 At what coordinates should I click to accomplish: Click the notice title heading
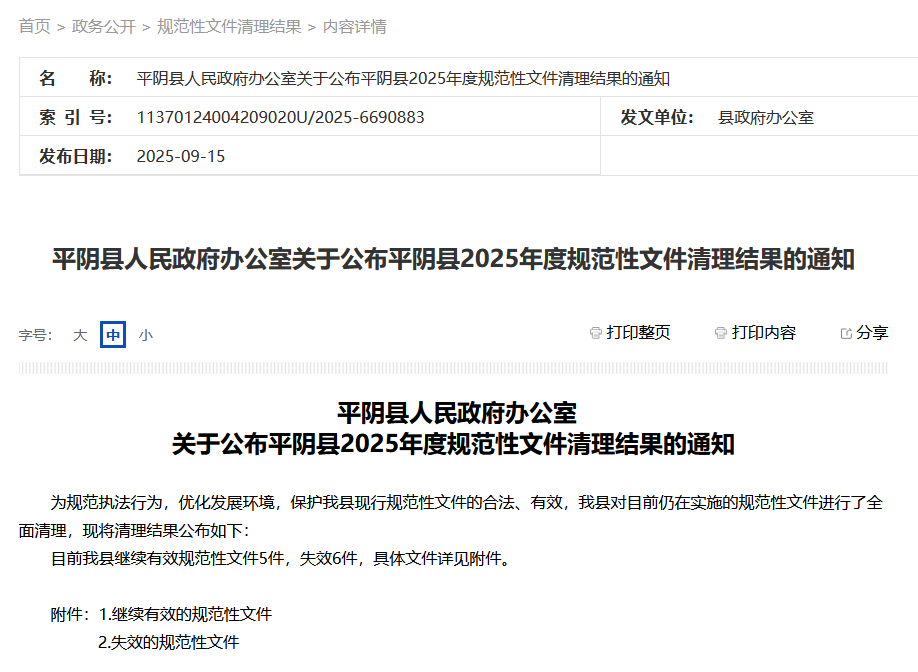click(x=459, y=259)
